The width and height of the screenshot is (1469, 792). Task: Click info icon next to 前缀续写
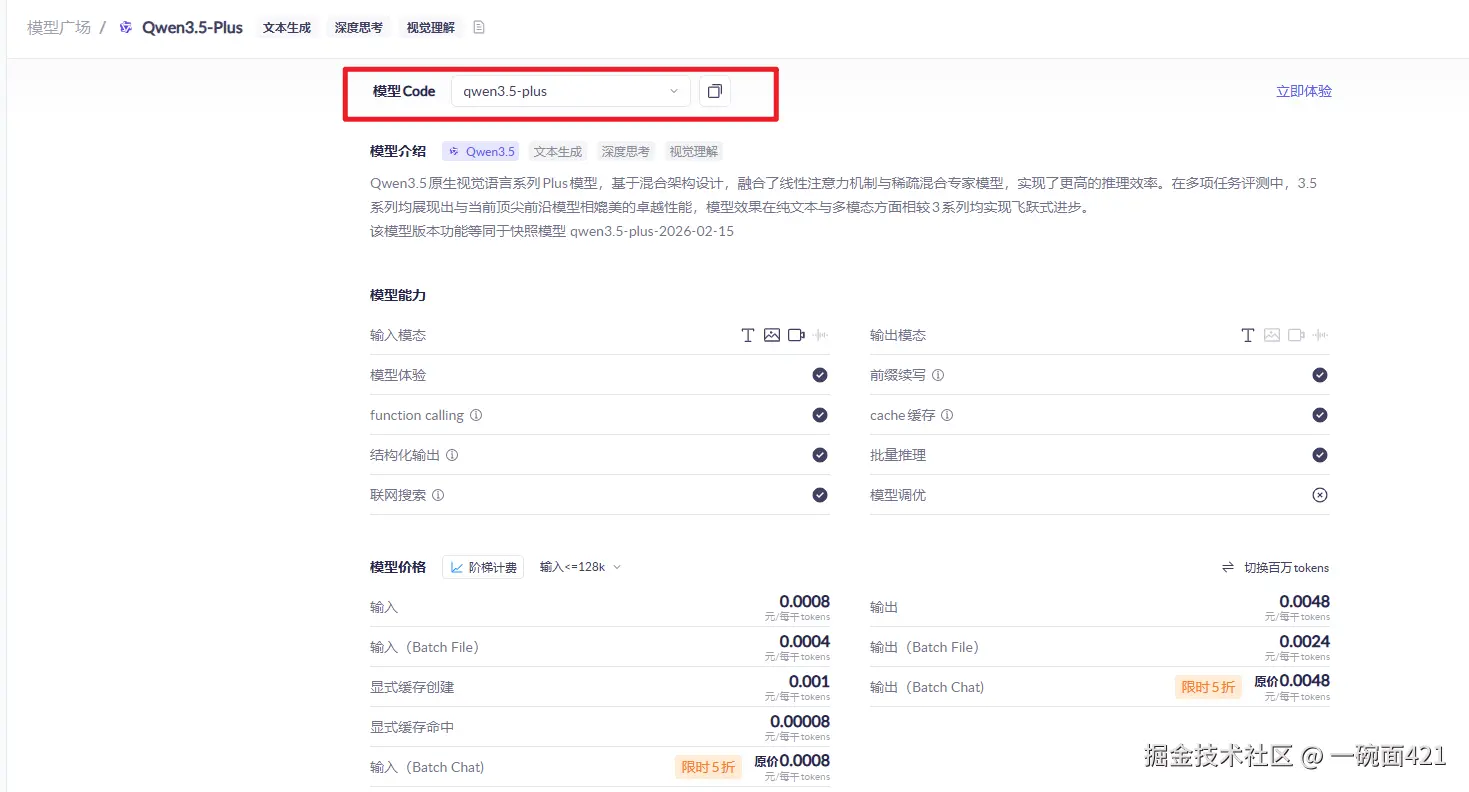click(938, 375)
